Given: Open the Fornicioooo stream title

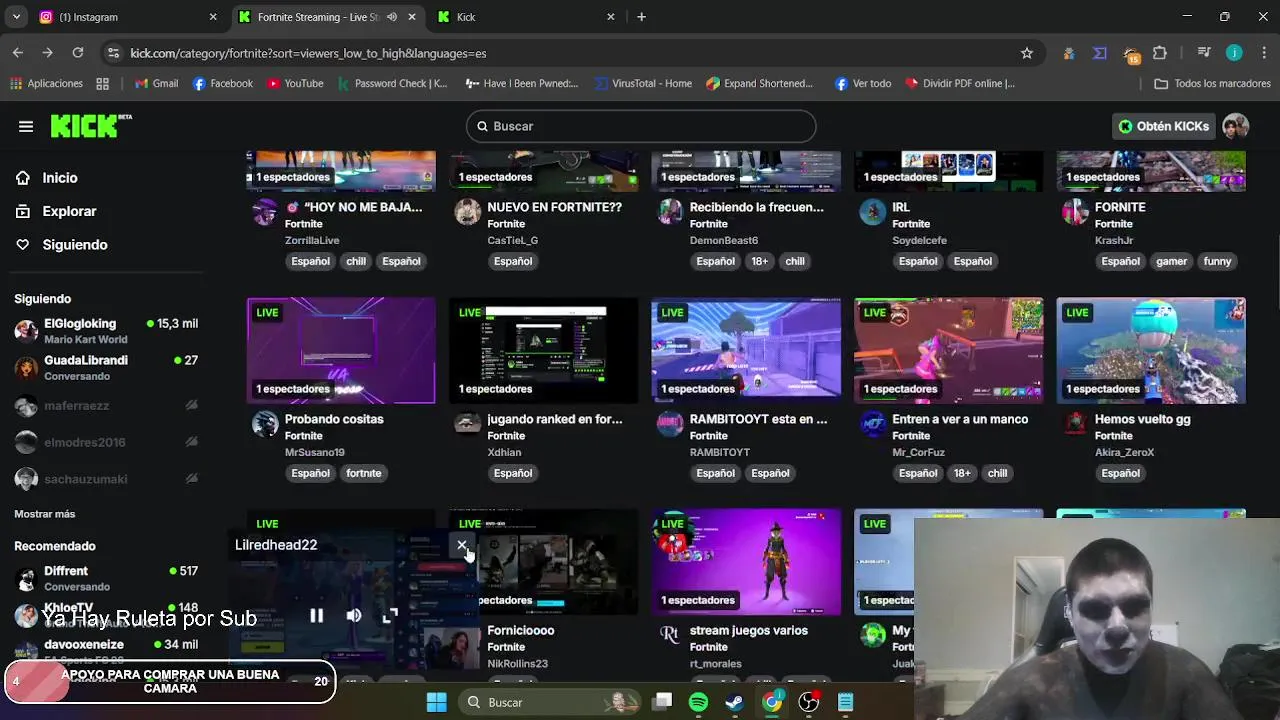Looking at the screenshot, I should pyautogui.click(x=520, y=631).
